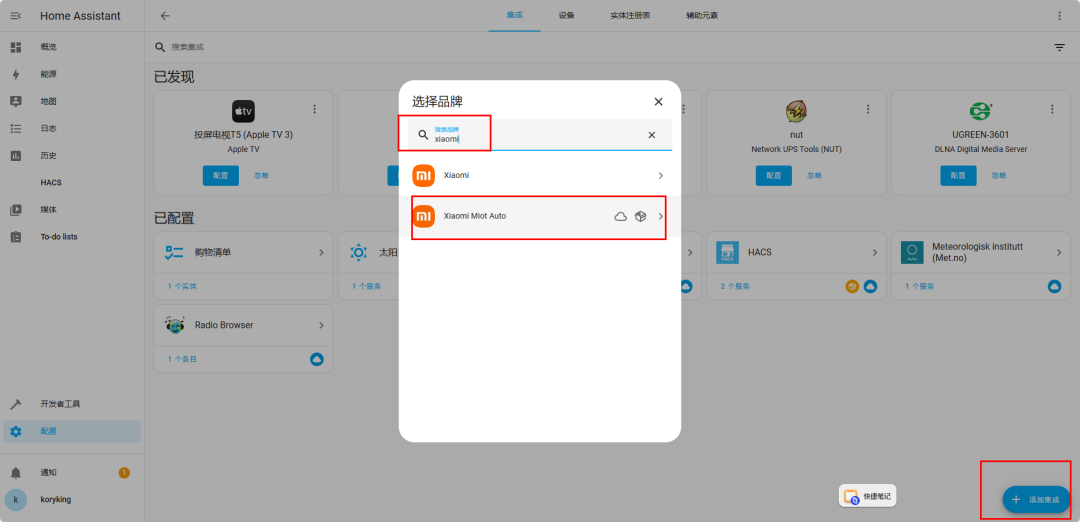1080x522 pixels.
Task: Switch to the 实体注册表 tab
Action: pyautogui.click(x=630, y=16)
